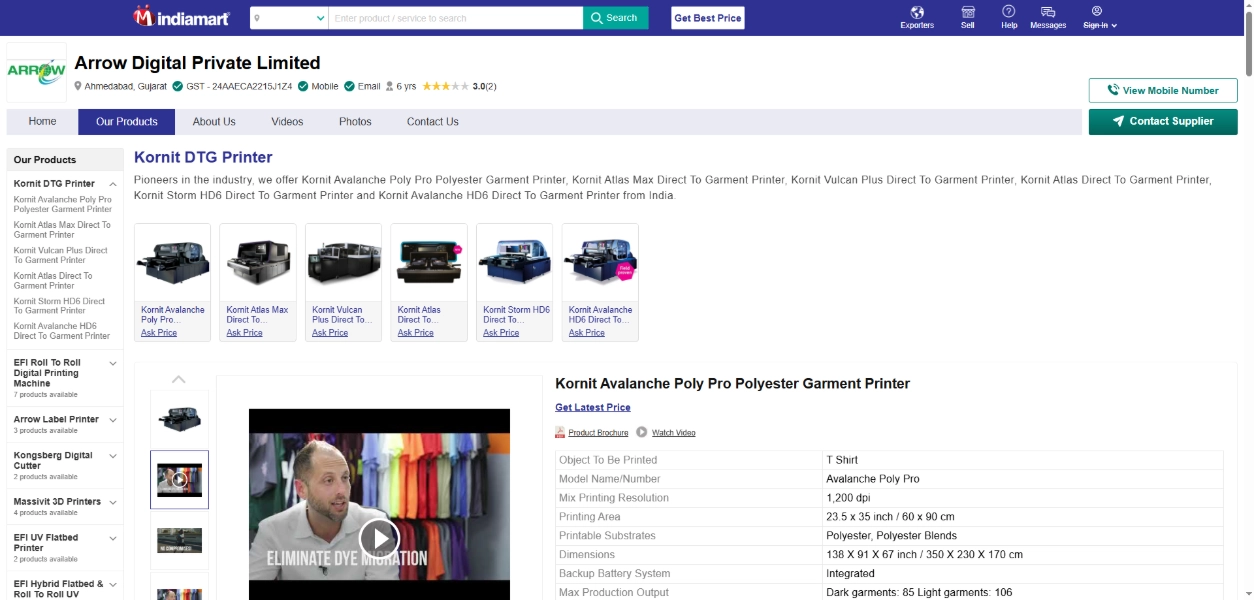Click the Sell store icon
The width and height of the screenshot is (1254, 600).
(x=968, y=12)
